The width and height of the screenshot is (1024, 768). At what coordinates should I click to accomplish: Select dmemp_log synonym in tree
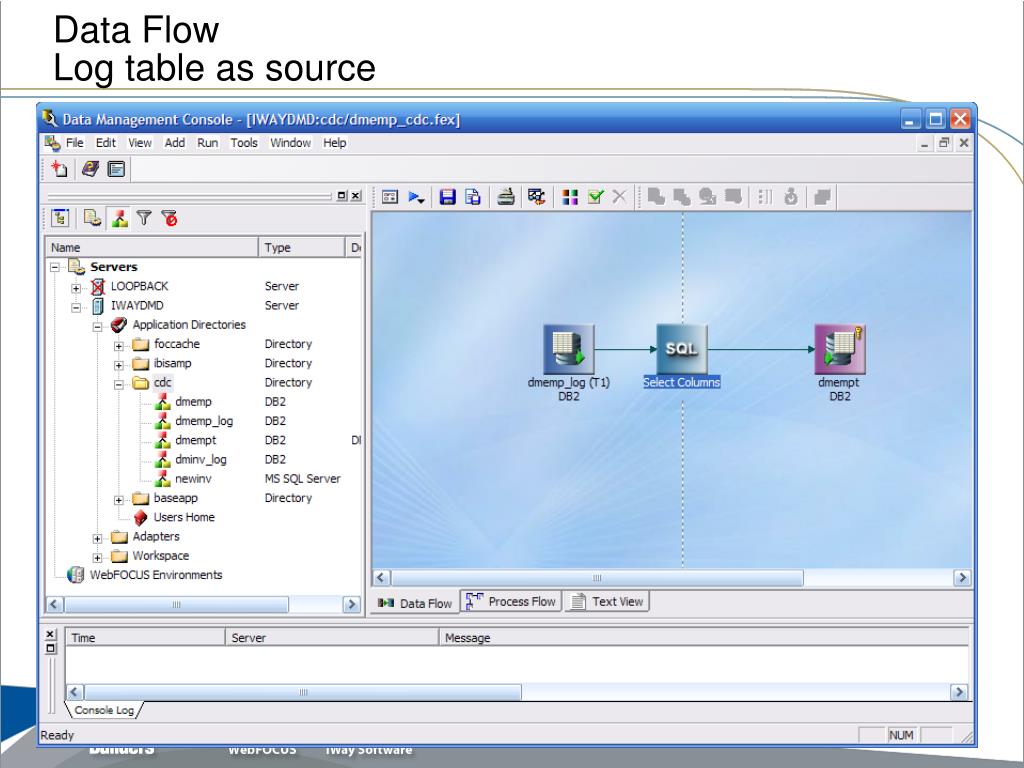(x=204, y=421)
